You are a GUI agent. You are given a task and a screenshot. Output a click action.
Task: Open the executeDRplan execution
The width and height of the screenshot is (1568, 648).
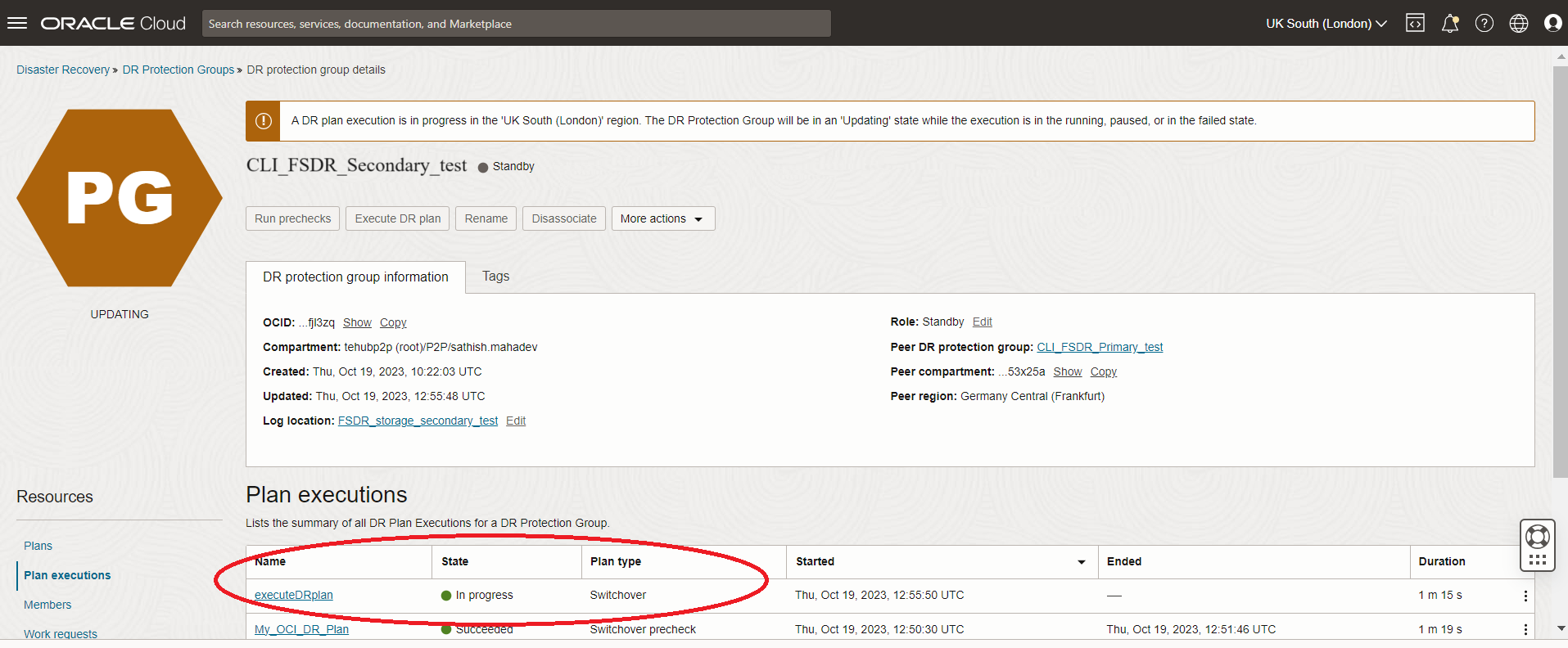pyautogui.click(x=294, y=595)
